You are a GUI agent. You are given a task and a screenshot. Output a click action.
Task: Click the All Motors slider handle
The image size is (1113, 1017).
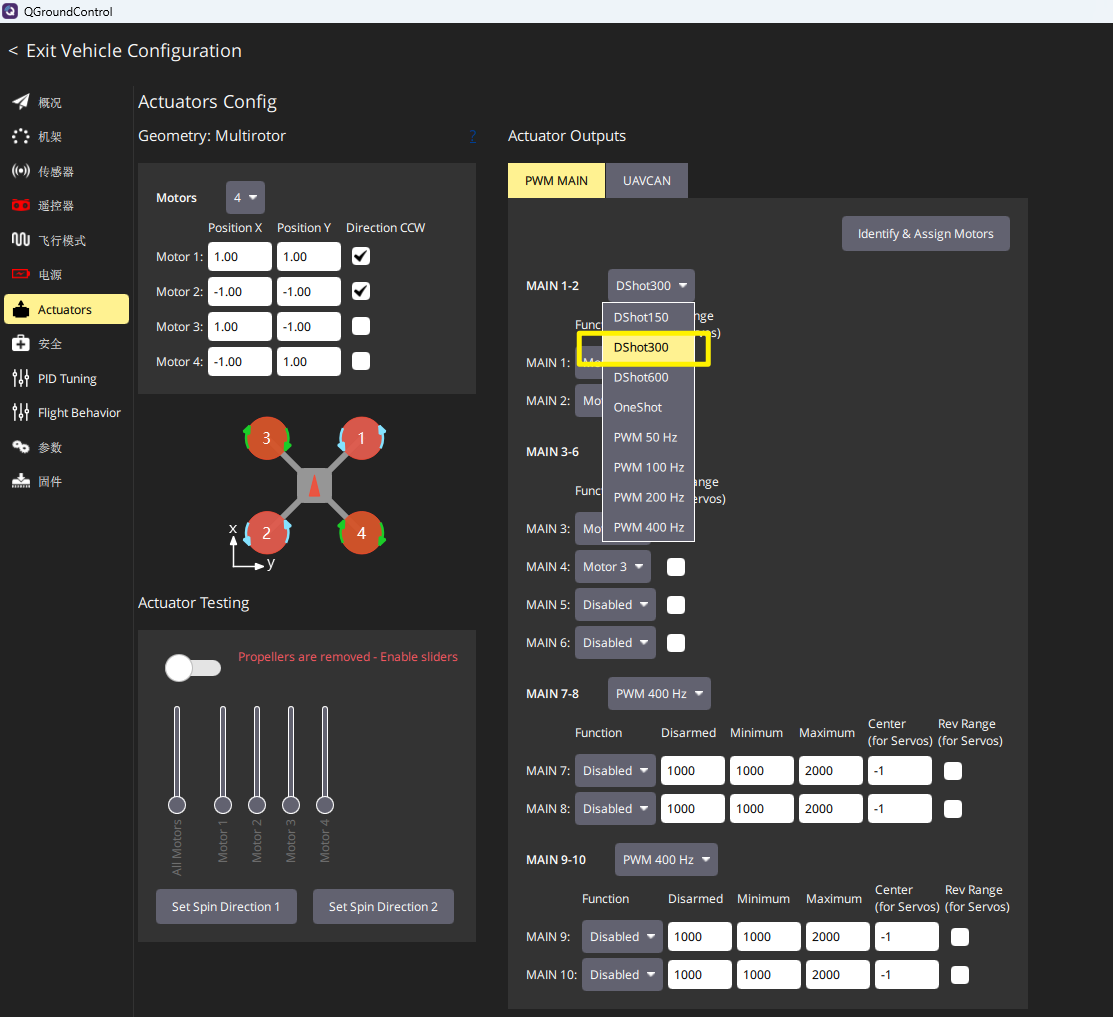click(177, 805)
